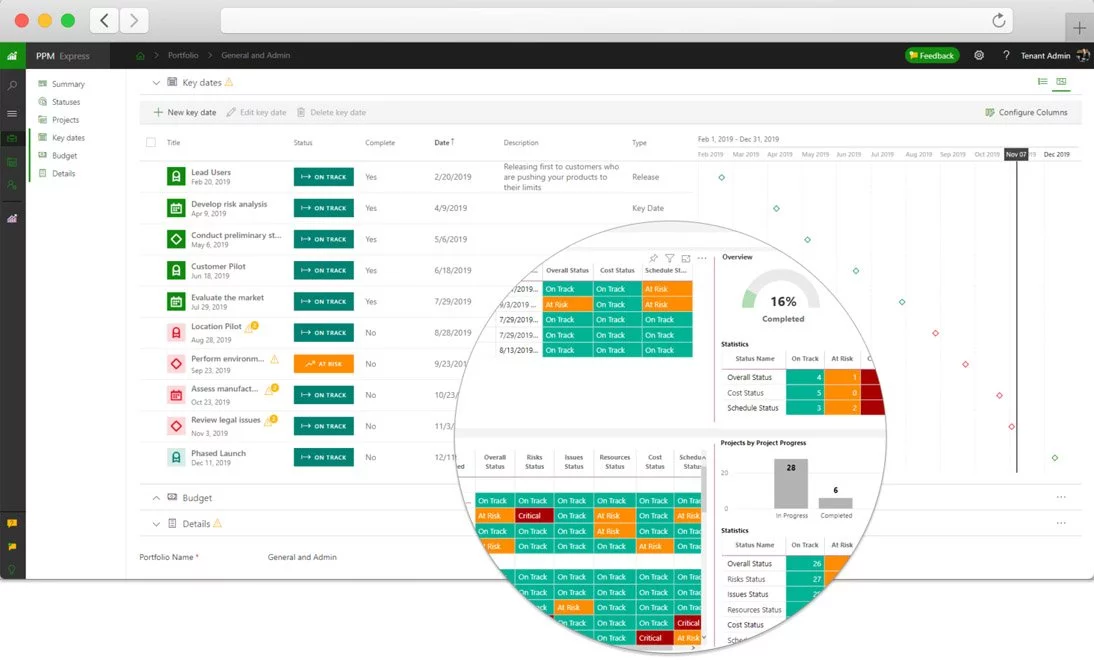Click the New key date button
The height and width of the screenshot is (660, 1094).
(x=185, y=112)
